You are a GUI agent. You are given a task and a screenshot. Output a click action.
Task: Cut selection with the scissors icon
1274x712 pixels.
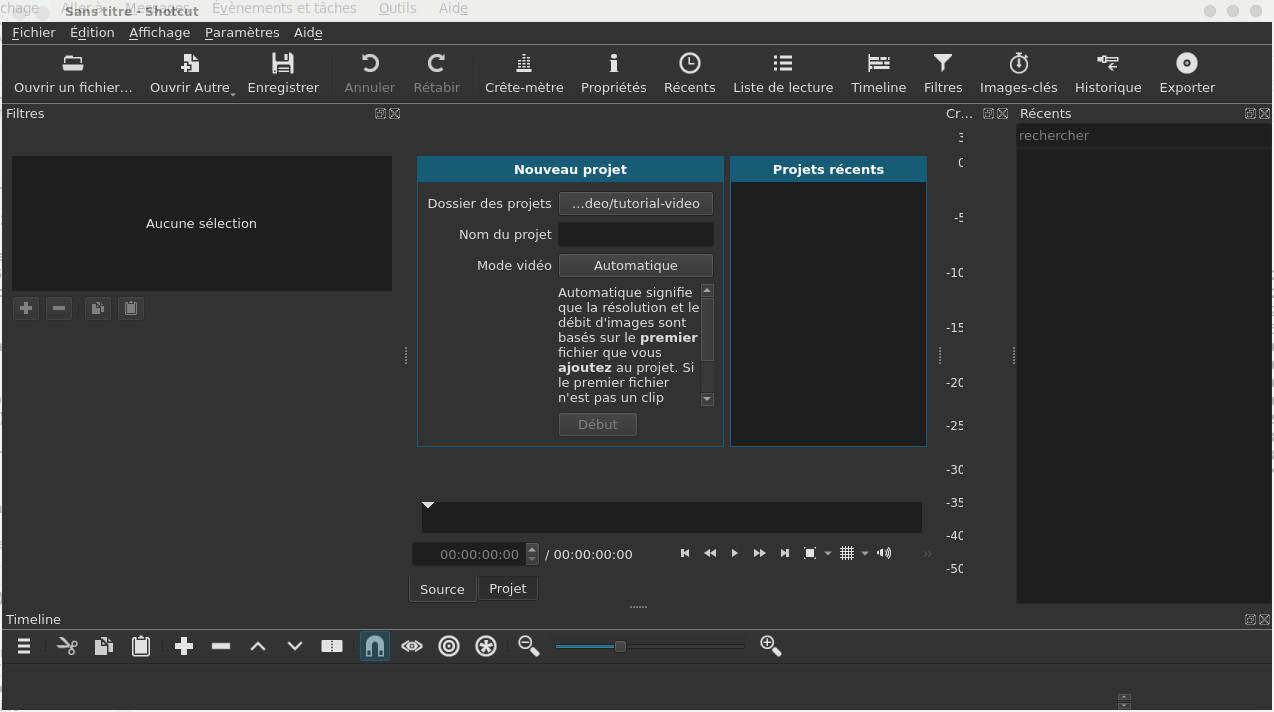click(x=67, y=646)
